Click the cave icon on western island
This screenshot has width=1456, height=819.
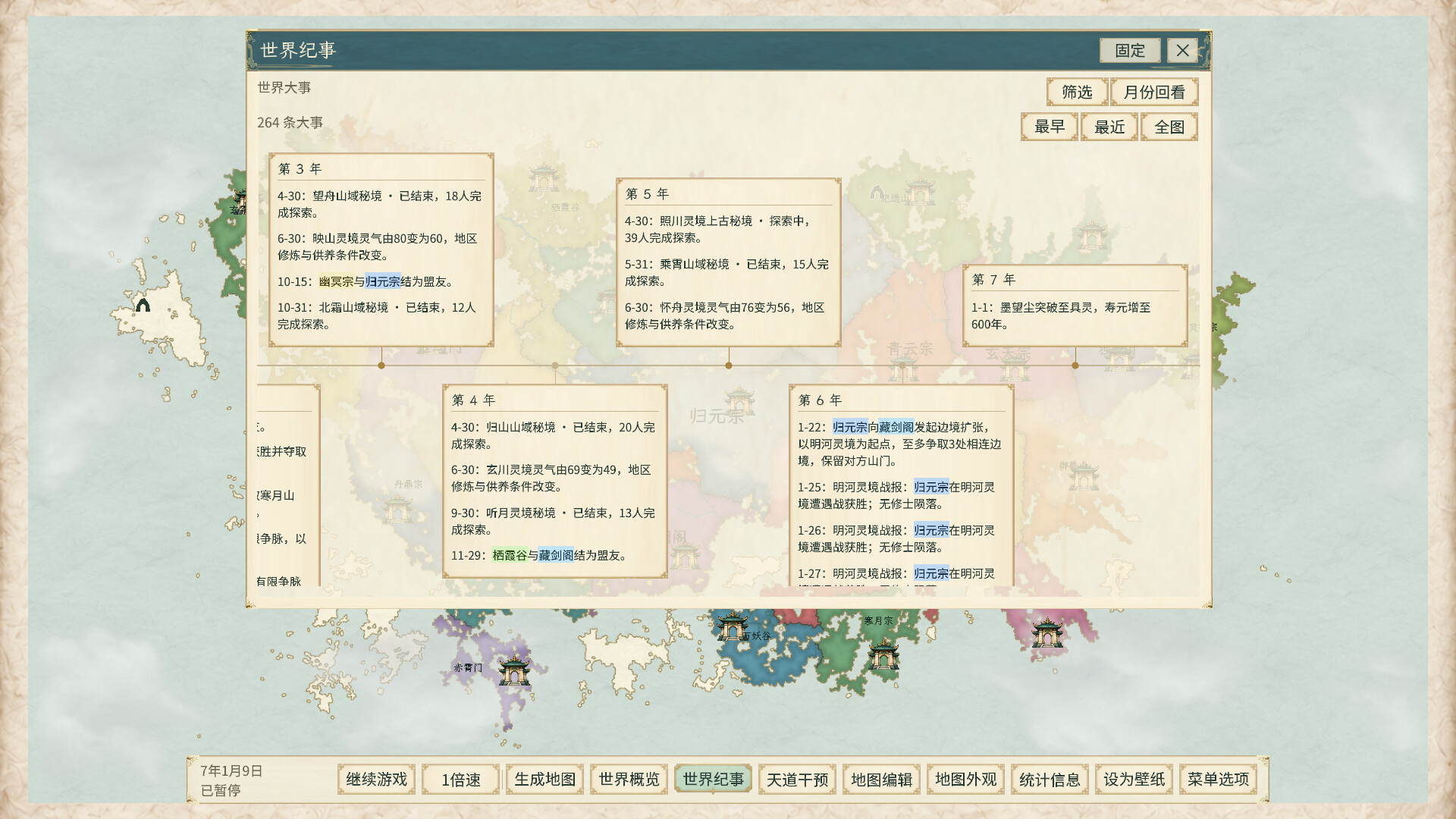(x=143, y=305)
